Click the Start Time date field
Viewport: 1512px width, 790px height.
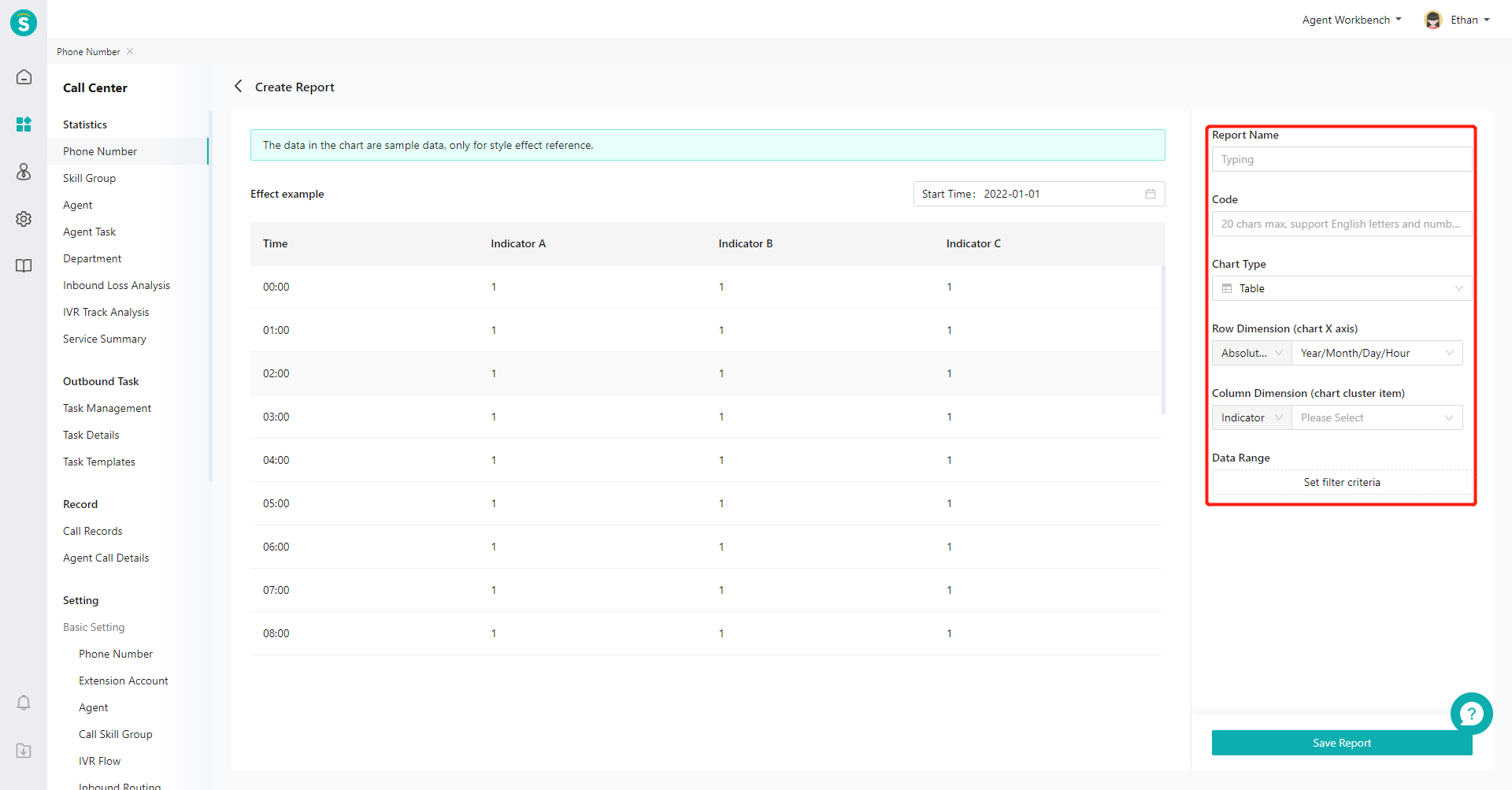[1039, 194]
